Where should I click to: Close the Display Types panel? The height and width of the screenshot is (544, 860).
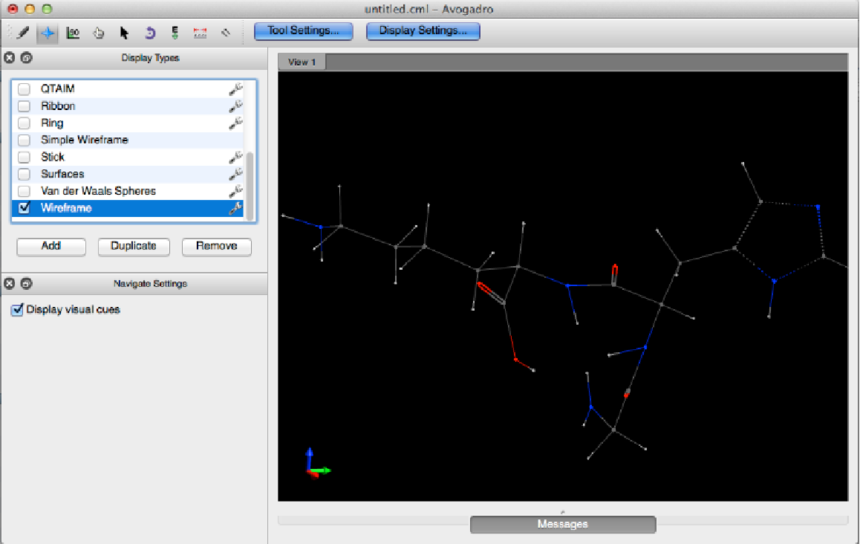coord(10,58)
